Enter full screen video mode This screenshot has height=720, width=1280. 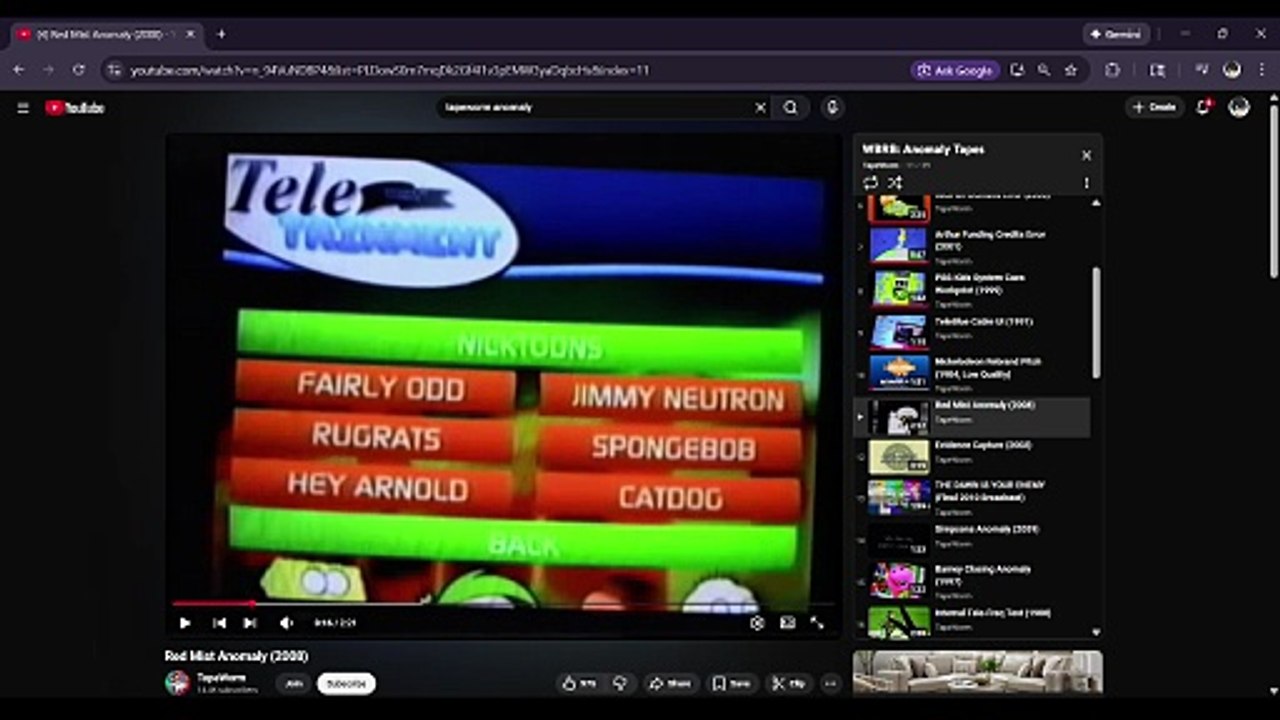coord(817,623)
